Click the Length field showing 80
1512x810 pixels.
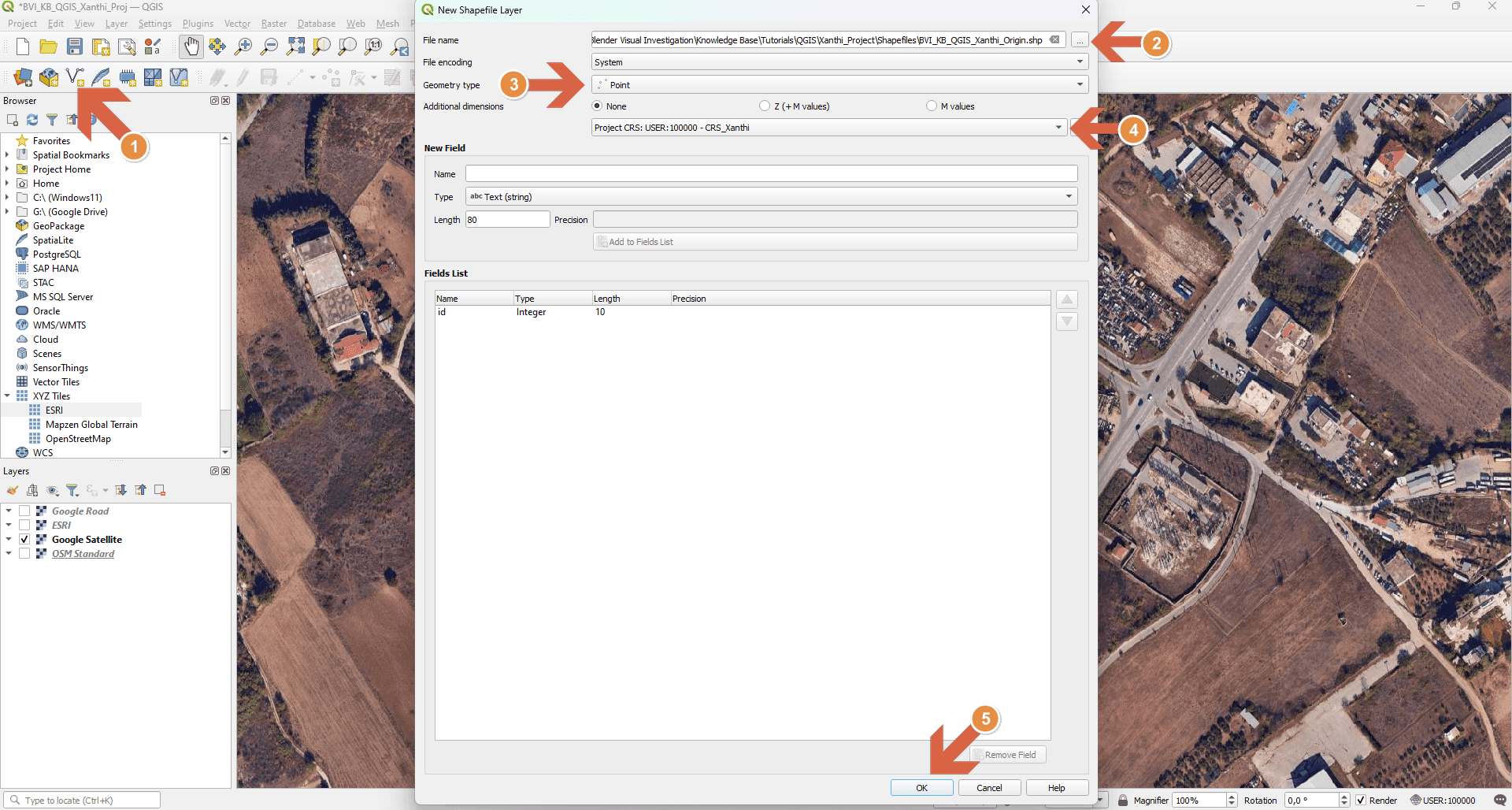[x=507, y=220]
